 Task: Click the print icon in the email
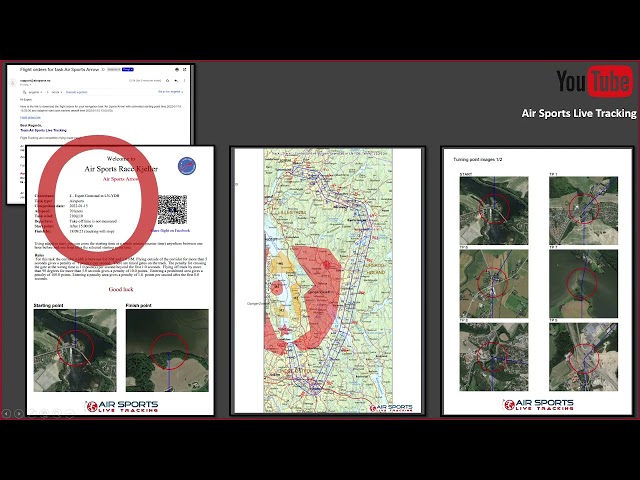(177, 69)
